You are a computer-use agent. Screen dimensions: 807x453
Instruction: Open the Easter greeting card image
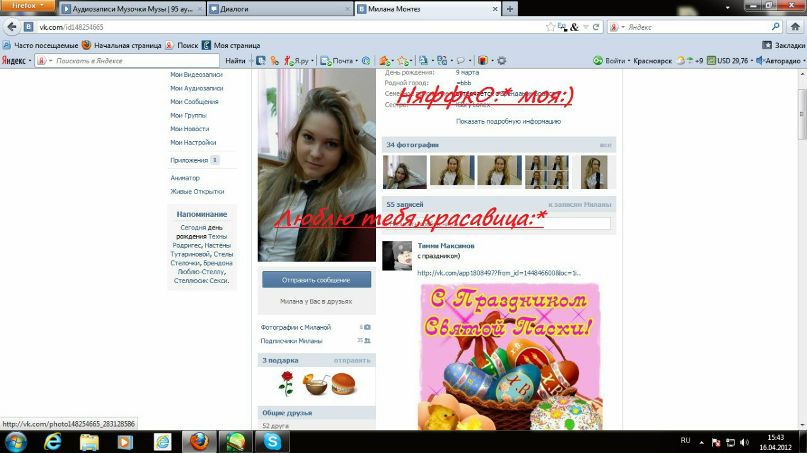510,356
